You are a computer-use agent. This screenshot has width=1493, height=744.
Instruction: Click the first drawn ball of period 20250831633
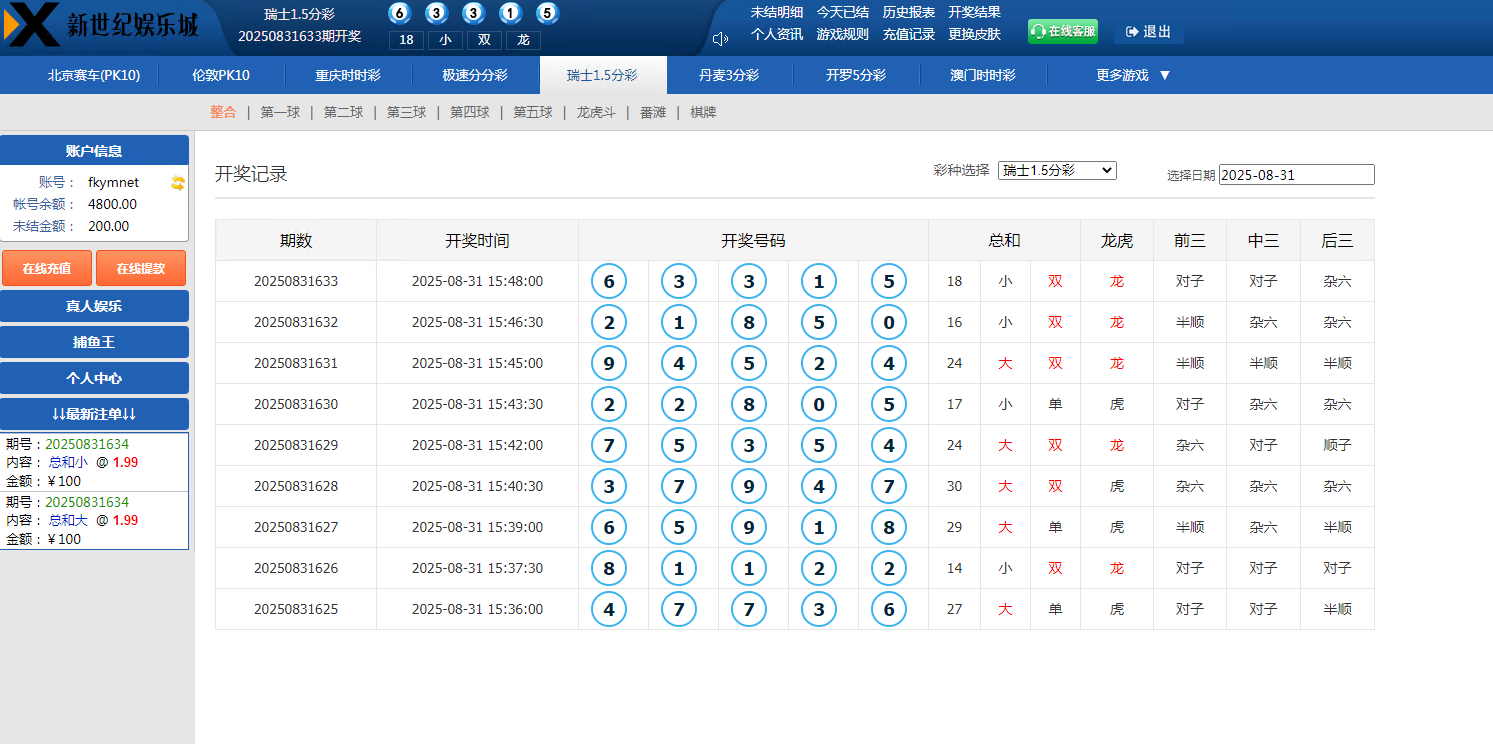[608, 281]
